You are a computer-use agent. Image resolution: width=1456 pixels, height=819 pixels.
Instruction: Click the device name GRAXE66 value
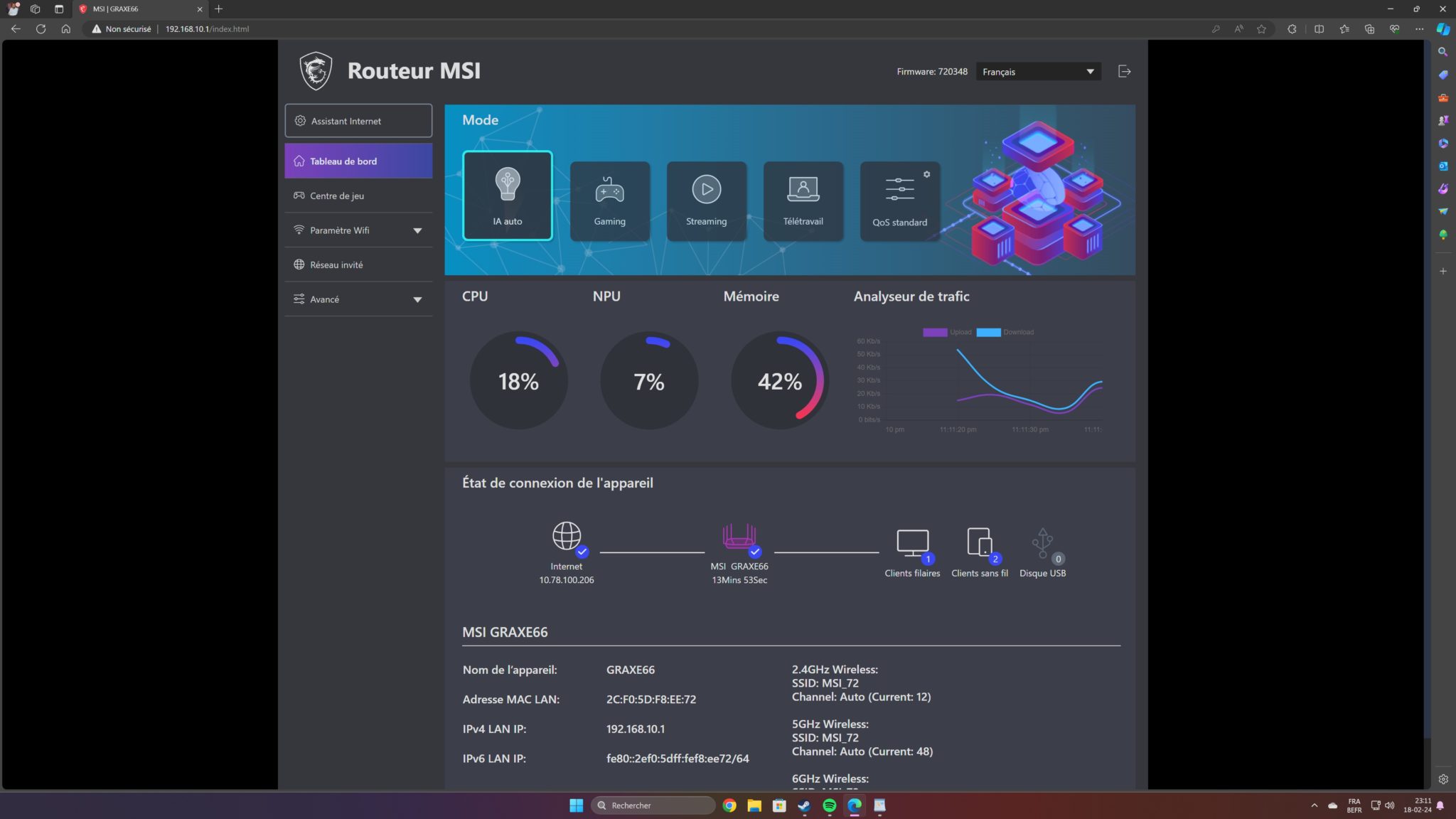coord(631,670)
